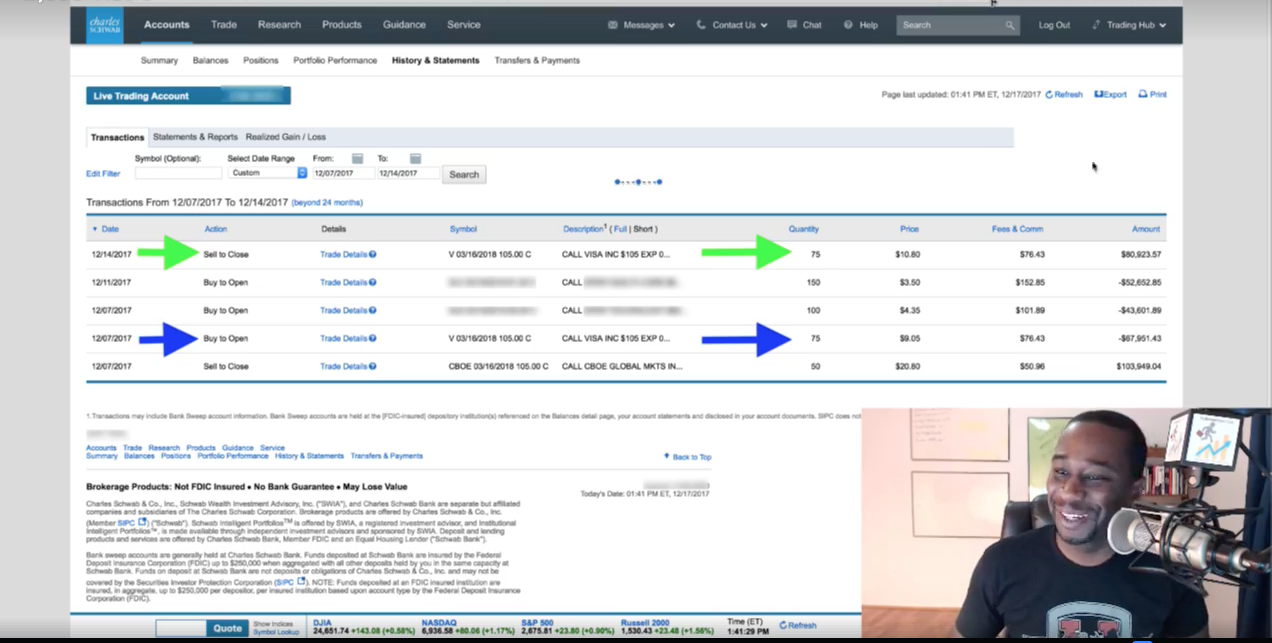1272x643 pixels.
Task: Sort by the Quantity column header
Action: click(x=803, y=229)
